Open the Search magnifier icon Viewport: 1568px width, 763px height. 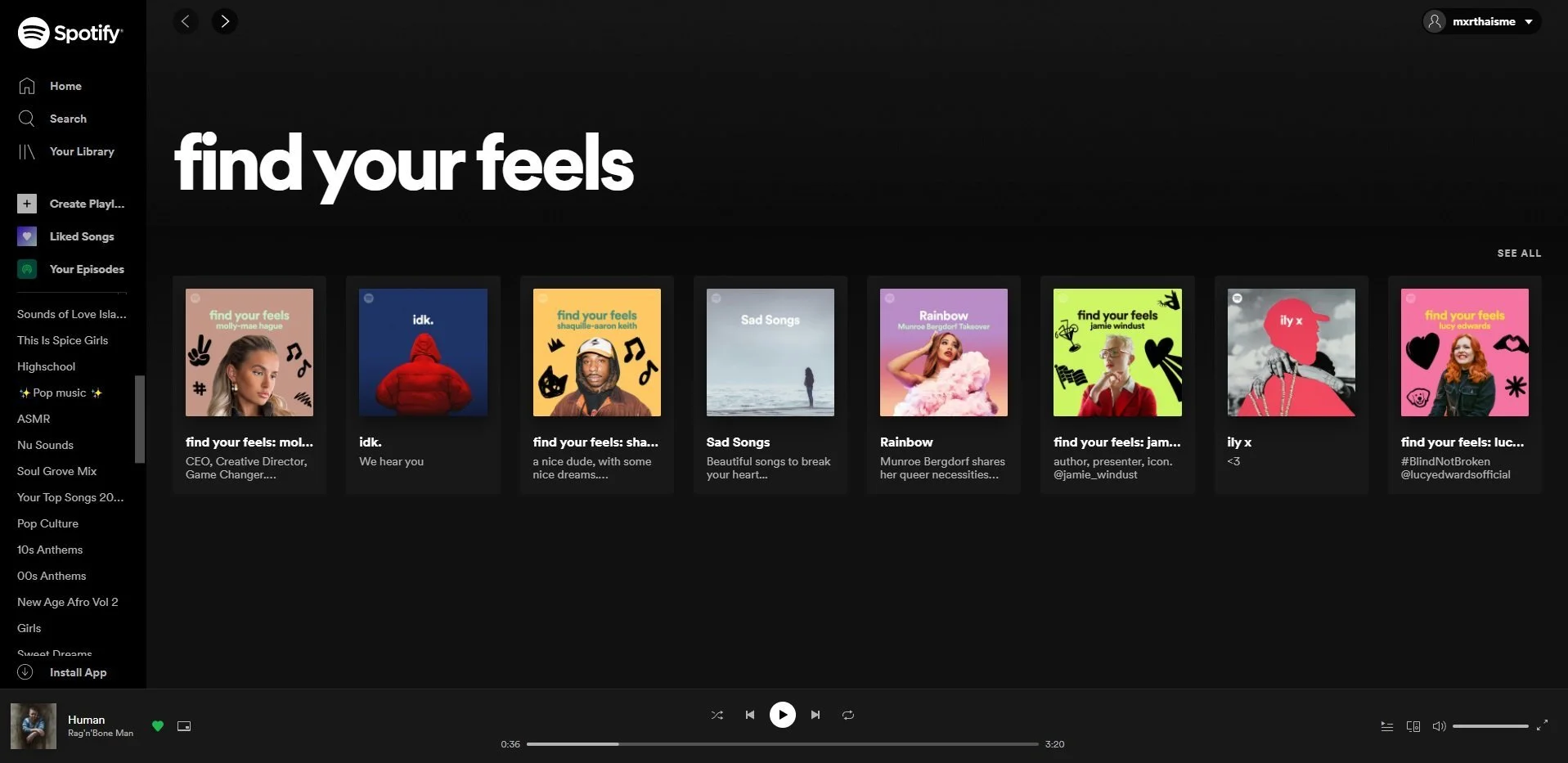(27, 119)
